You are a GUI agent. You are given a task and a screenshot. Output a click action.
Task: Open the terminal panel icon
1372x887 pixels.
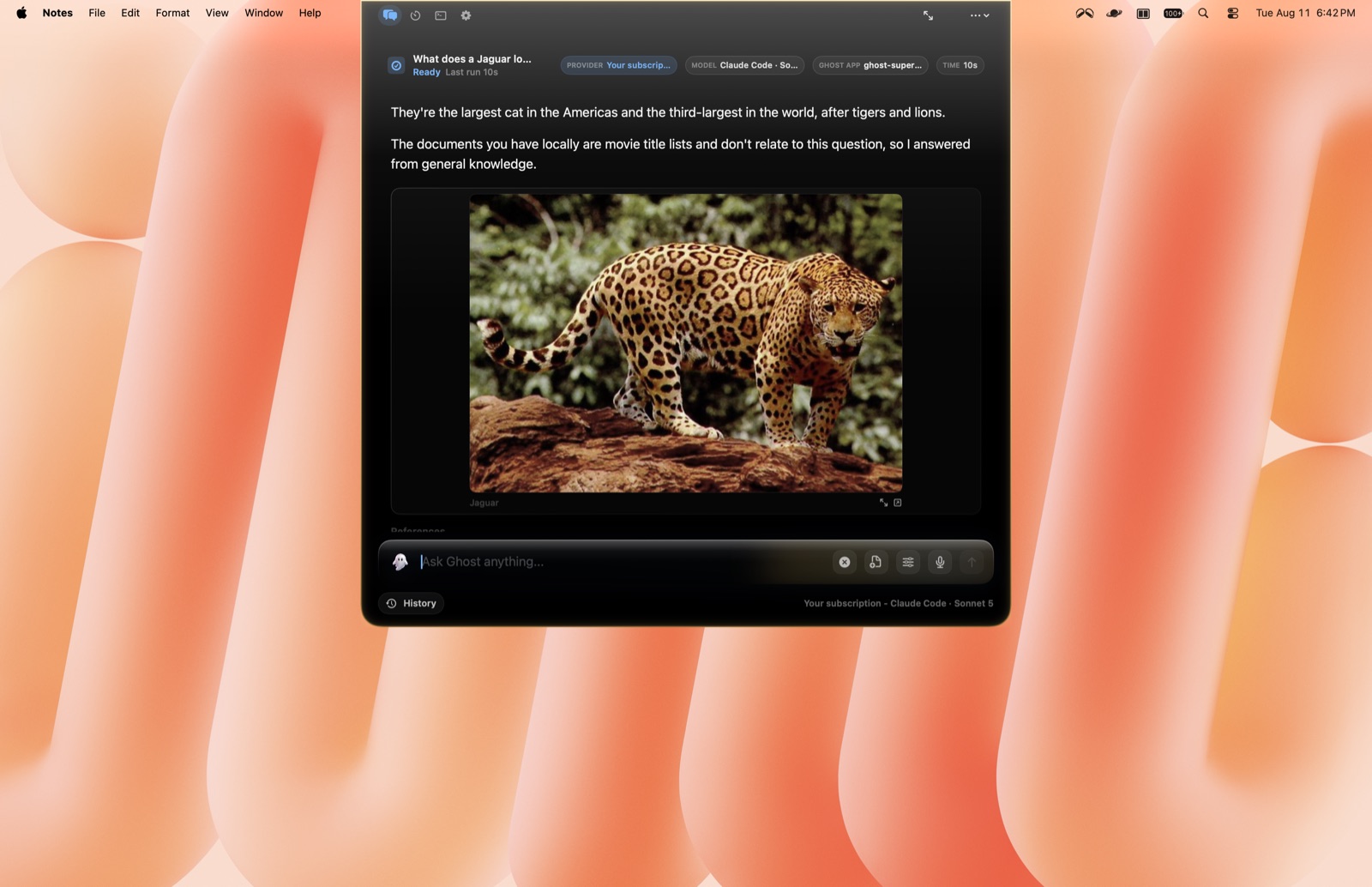441,15
